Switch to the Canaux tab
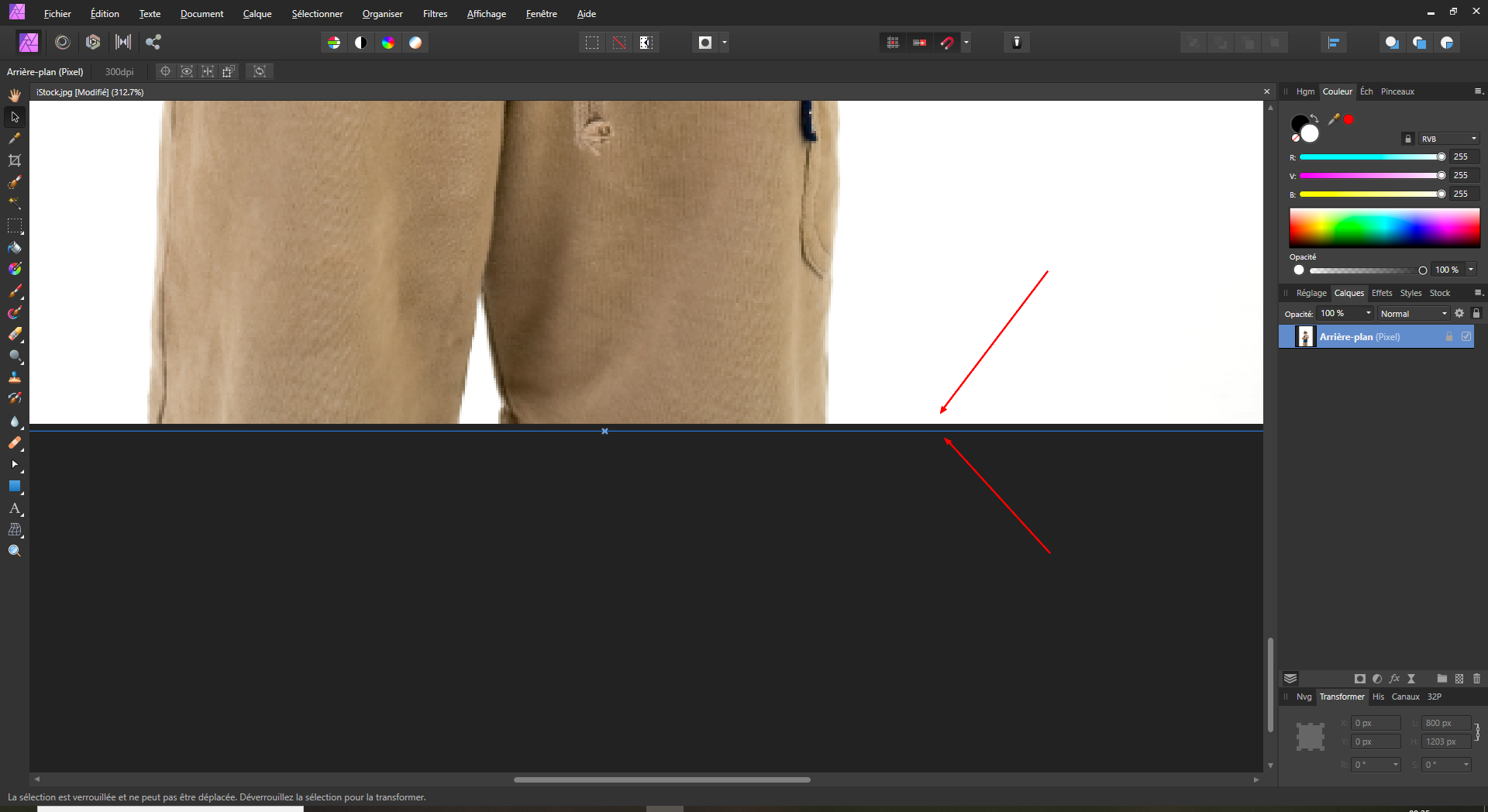The height and width of the screenshot is (812, 1488). (x=1405, y=697)
